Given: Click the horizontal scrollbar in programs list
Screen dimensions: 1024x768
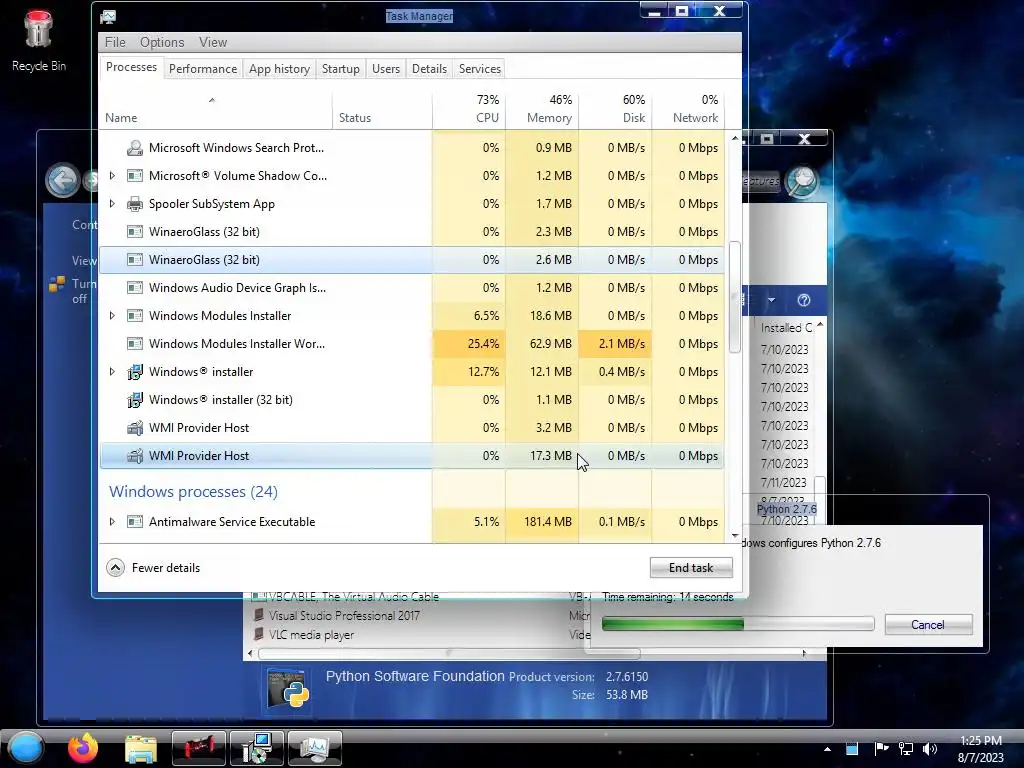Looking at the screenshot, I should [x=449, y=653].
